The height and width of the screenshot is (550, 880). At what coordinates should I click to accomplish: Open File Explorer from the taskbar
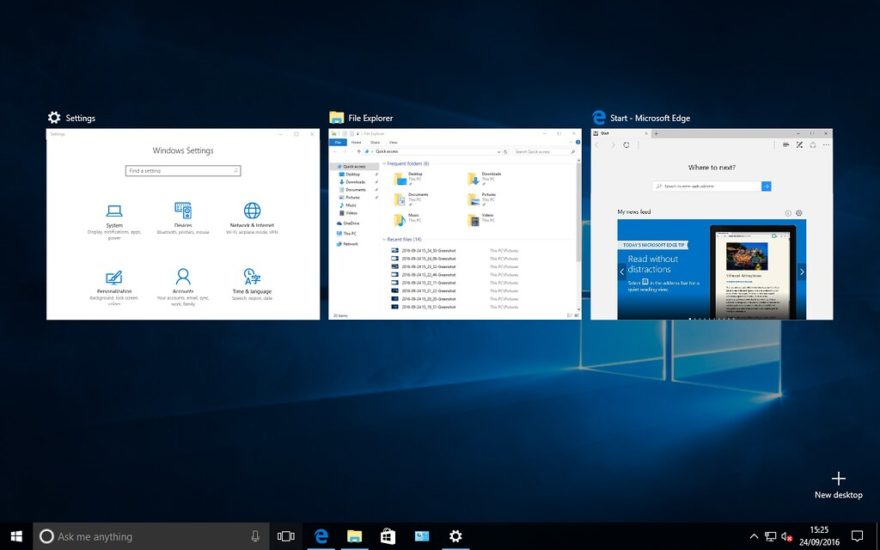pyautogui.click(x=354, y=537)
